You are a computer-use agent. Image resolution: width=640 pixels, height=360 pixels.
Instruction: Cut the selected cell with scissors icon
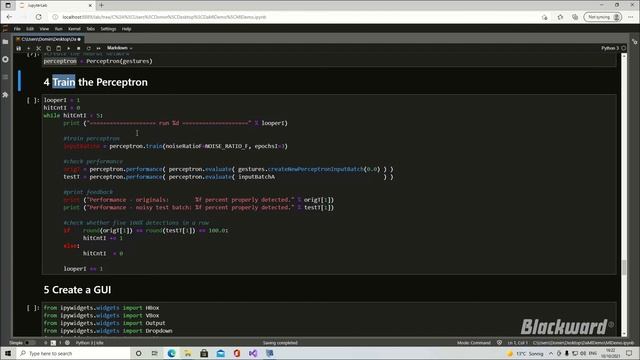38,48
